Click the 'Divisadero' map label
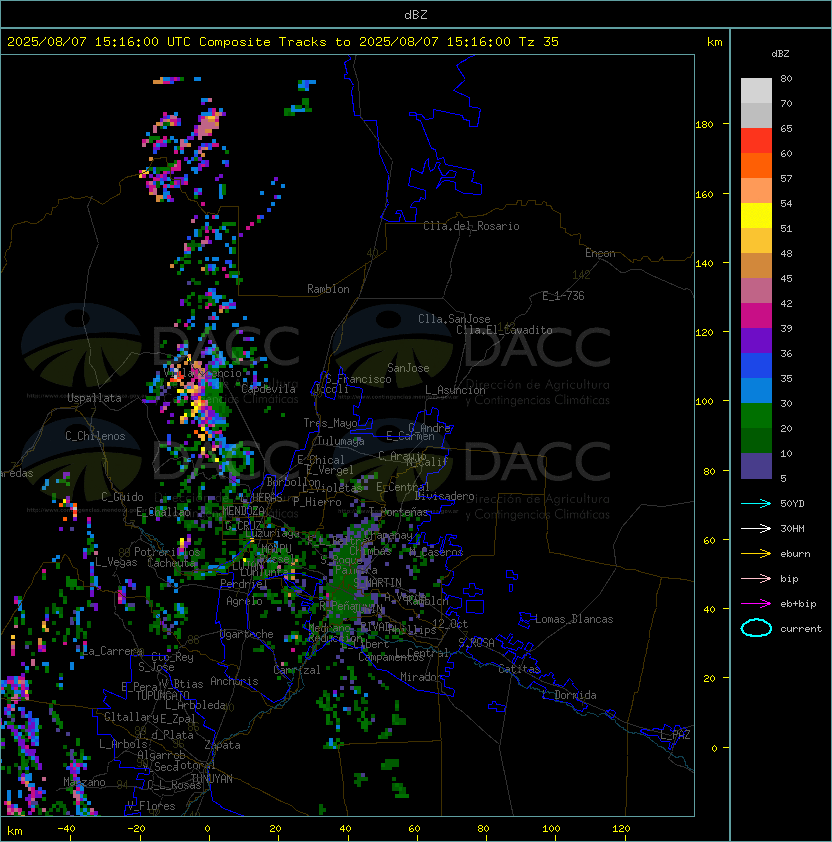Viewport: 832px width, 842px height. [444, 496]
